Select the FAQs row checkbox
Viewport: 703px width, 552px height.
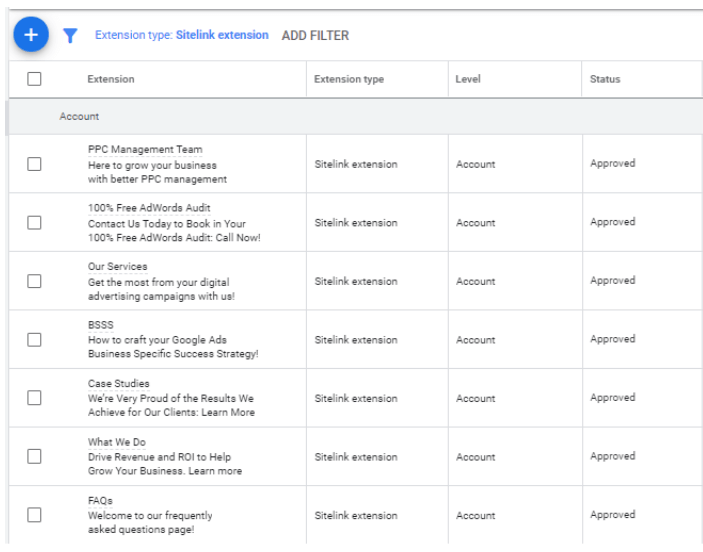click(34, 515)
